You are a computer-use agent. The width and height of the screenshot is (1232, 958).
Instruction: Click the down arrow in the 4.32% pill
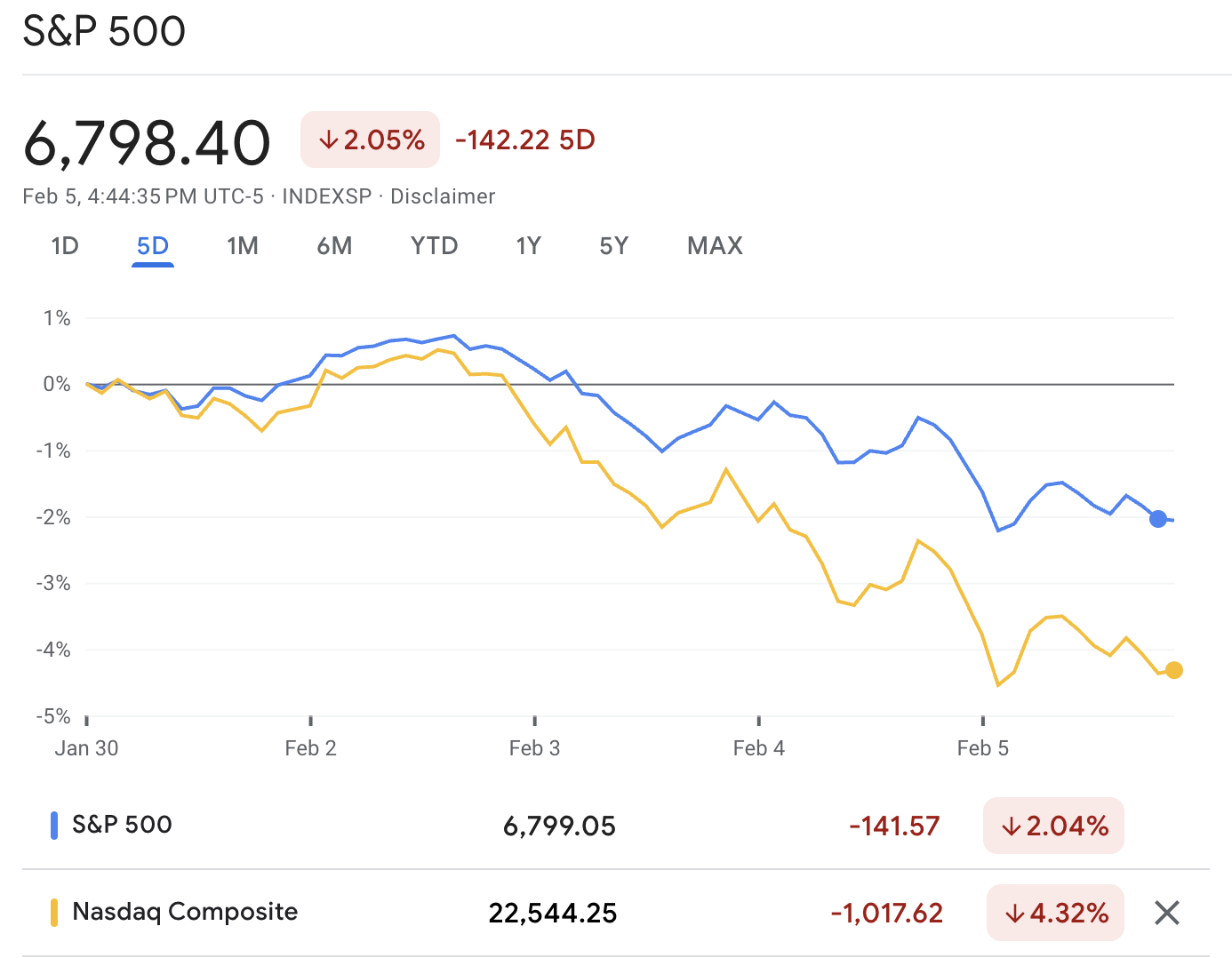(x=1013, y=913)
